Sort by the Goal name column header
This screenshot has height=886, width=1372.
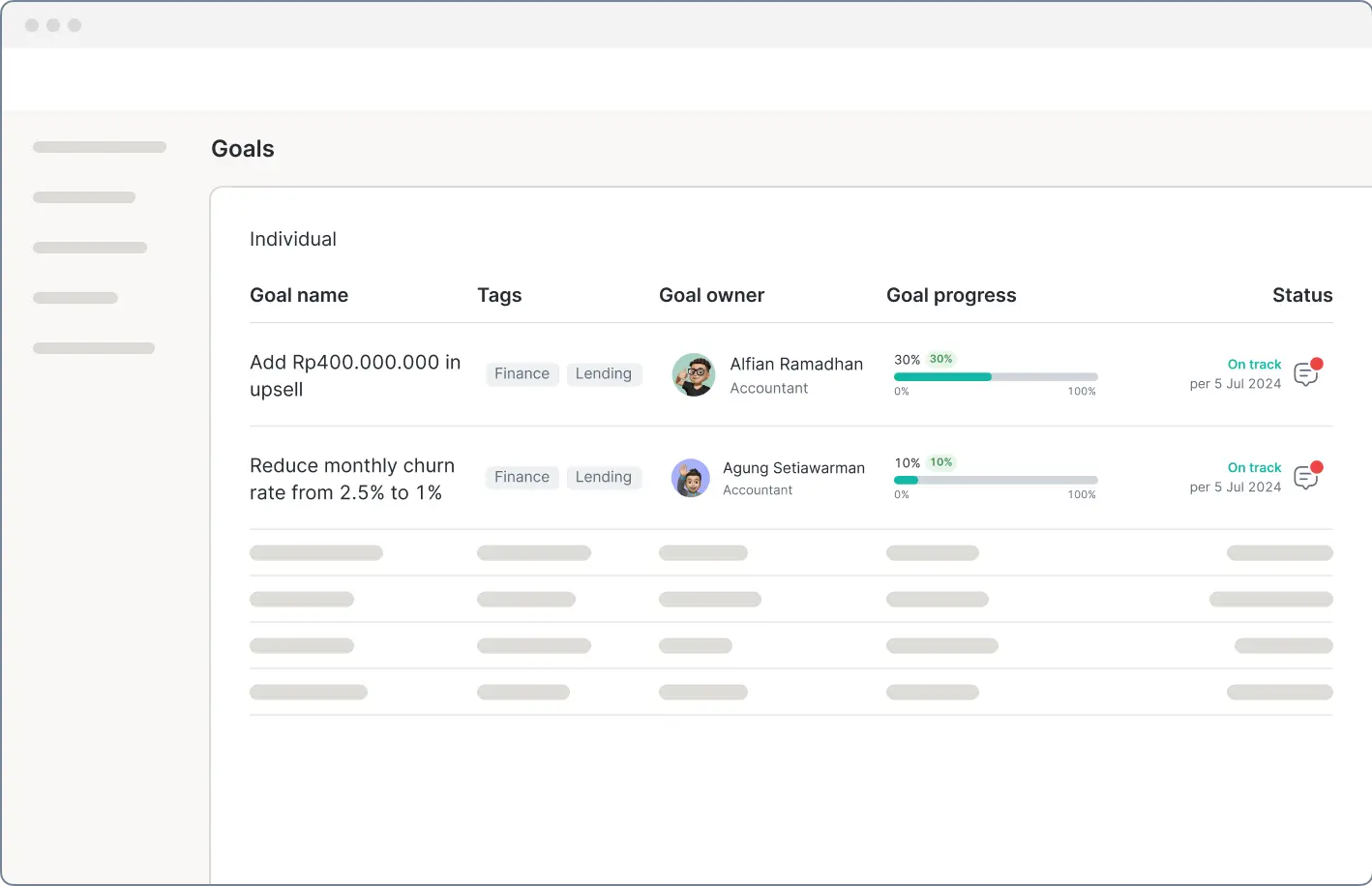[x=299, y=295]
